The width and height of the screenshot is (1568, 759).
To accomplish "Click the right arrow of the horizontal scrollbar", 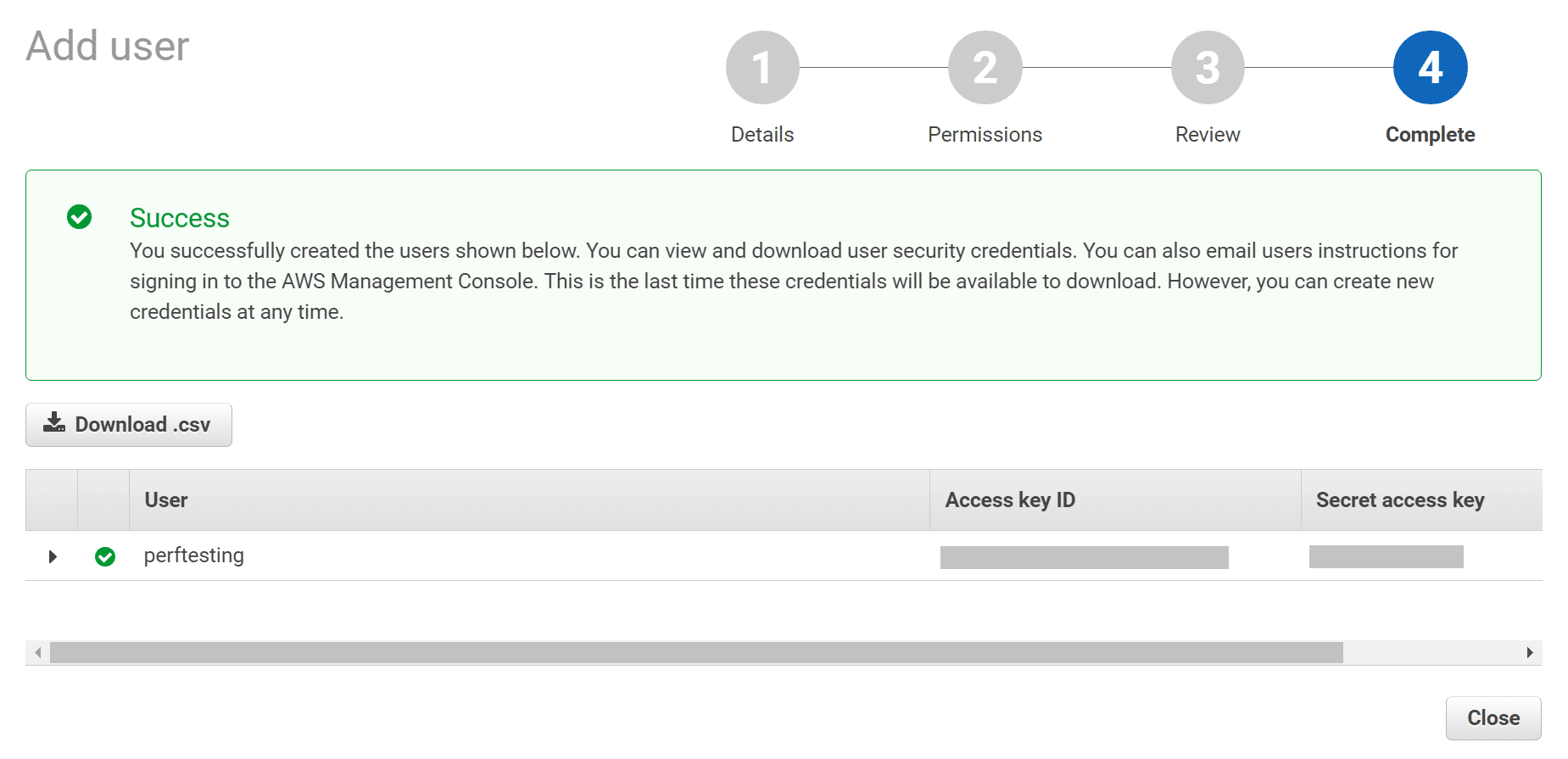I will click(x=1531, y=653).
